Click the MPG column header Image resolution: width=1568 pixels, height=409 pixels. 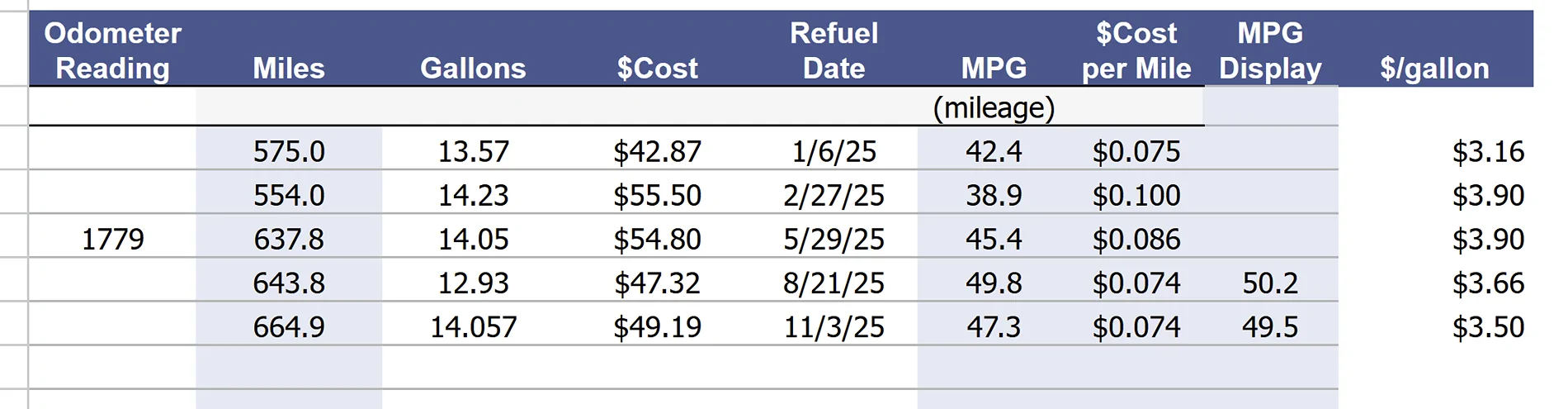point(994,50)
